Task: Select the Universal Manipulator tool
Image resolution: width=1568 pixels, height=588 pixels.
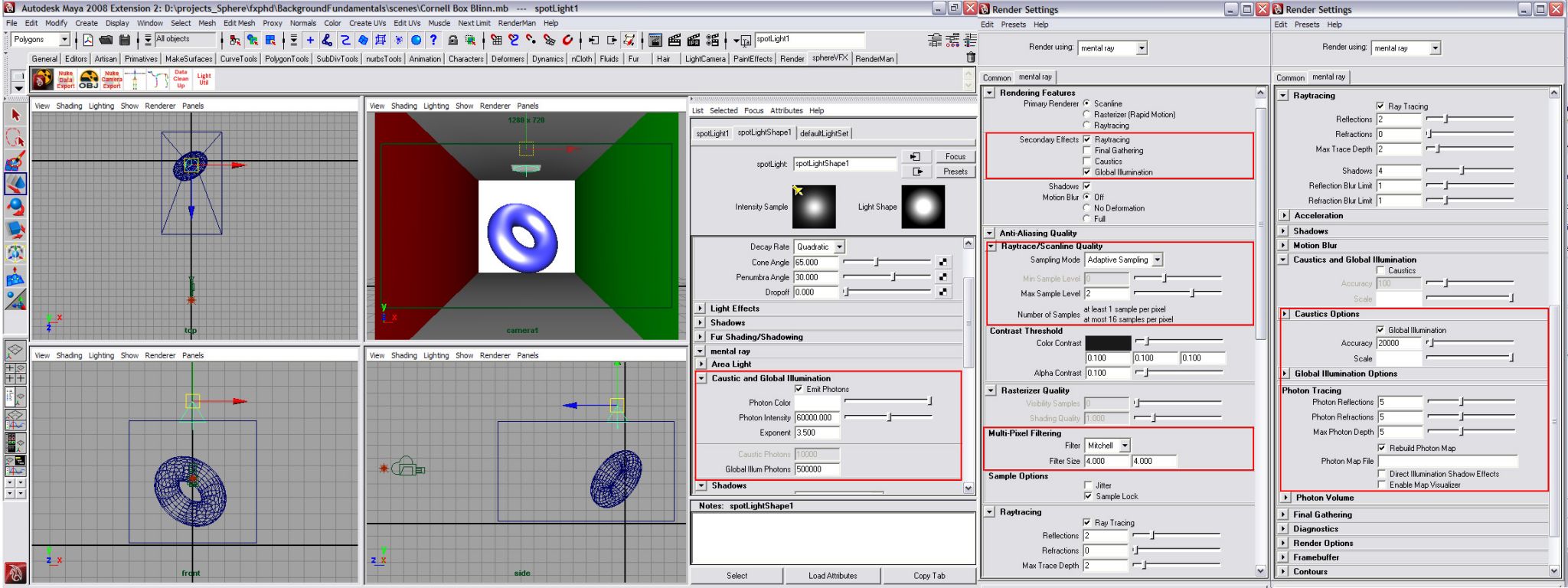Action: tap(15, 253)
